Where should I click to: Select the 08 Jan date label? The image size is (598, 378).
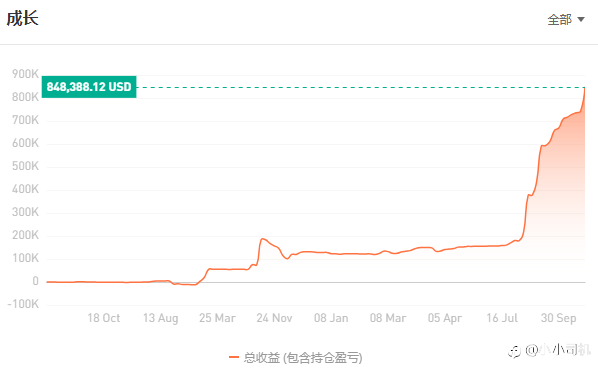click(x=331, y=318)
